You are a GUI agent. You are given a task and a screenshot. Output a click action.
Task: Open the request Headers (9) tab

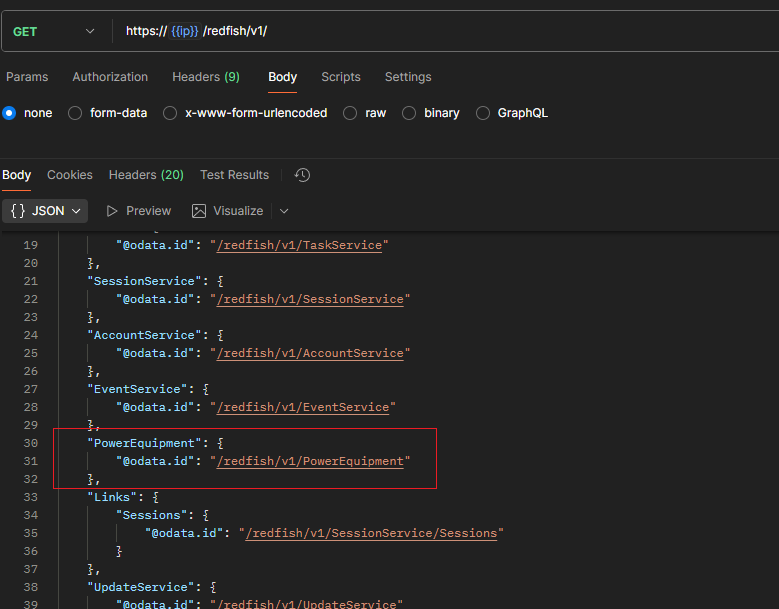[x=206, y=77]
